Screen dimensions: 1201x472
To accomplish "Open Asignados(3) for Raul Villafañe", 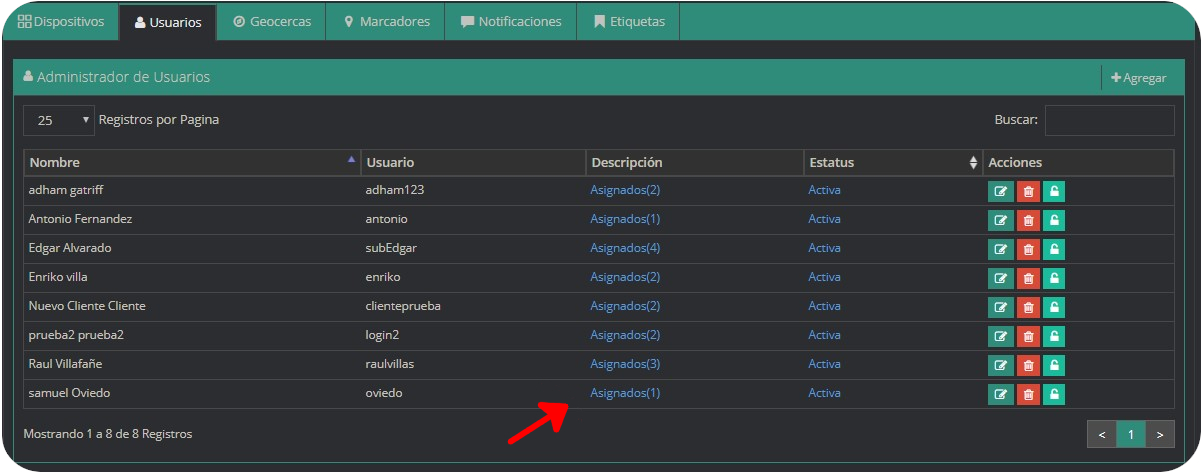I will coord(625,364).
